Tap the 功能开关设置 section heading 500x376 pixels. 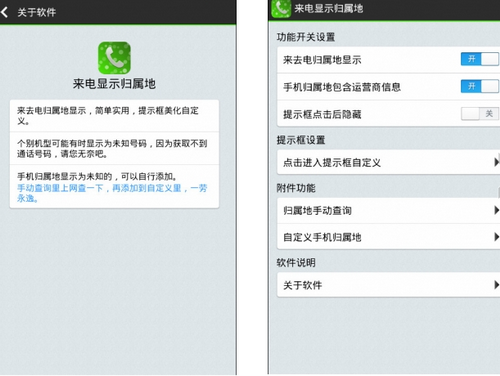click(x=306, y=37)
